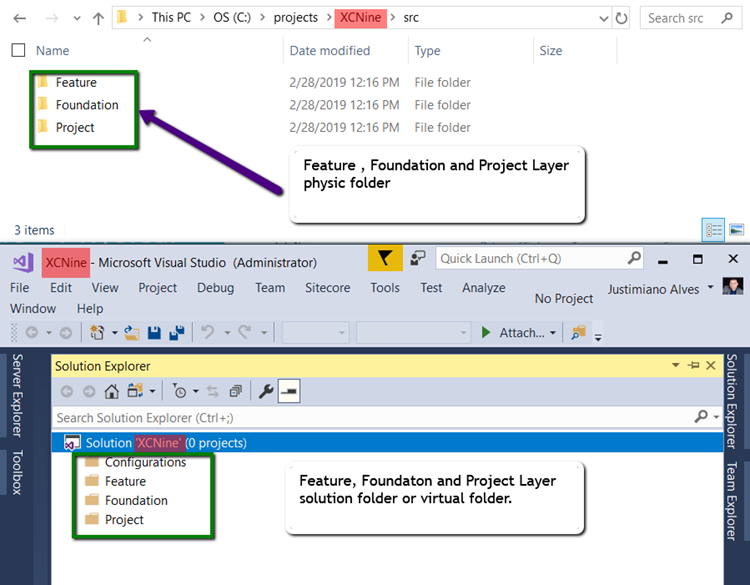The height and width of the screenshot is (585, 750).
Task: Click the Pending Changes Filter icon
Action: [x=179, y=391]
